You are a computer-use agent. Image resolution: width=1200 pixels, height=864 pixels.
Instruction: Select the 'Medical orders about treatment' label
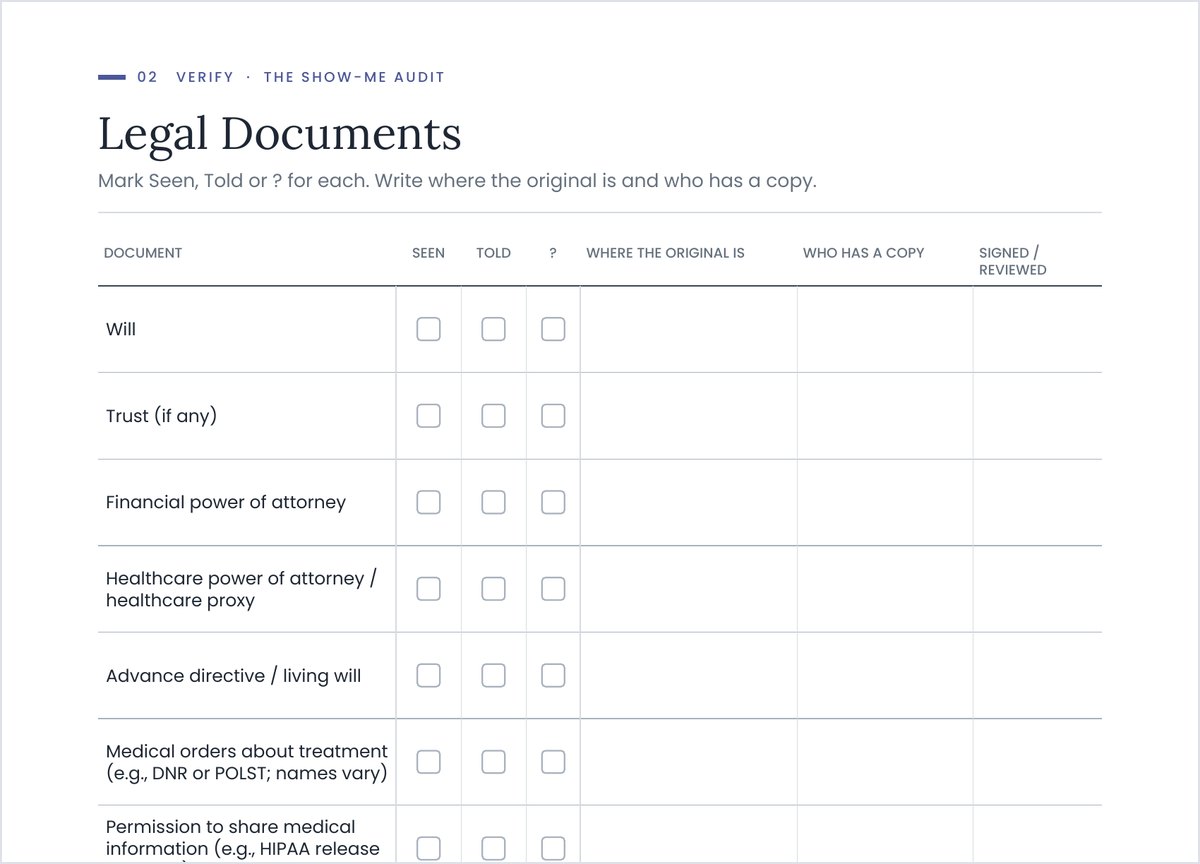click(x=247, y=762)
